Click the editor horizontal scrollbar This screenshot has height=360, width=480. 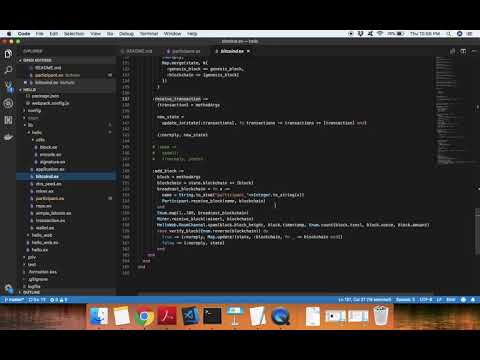(285, 294)
